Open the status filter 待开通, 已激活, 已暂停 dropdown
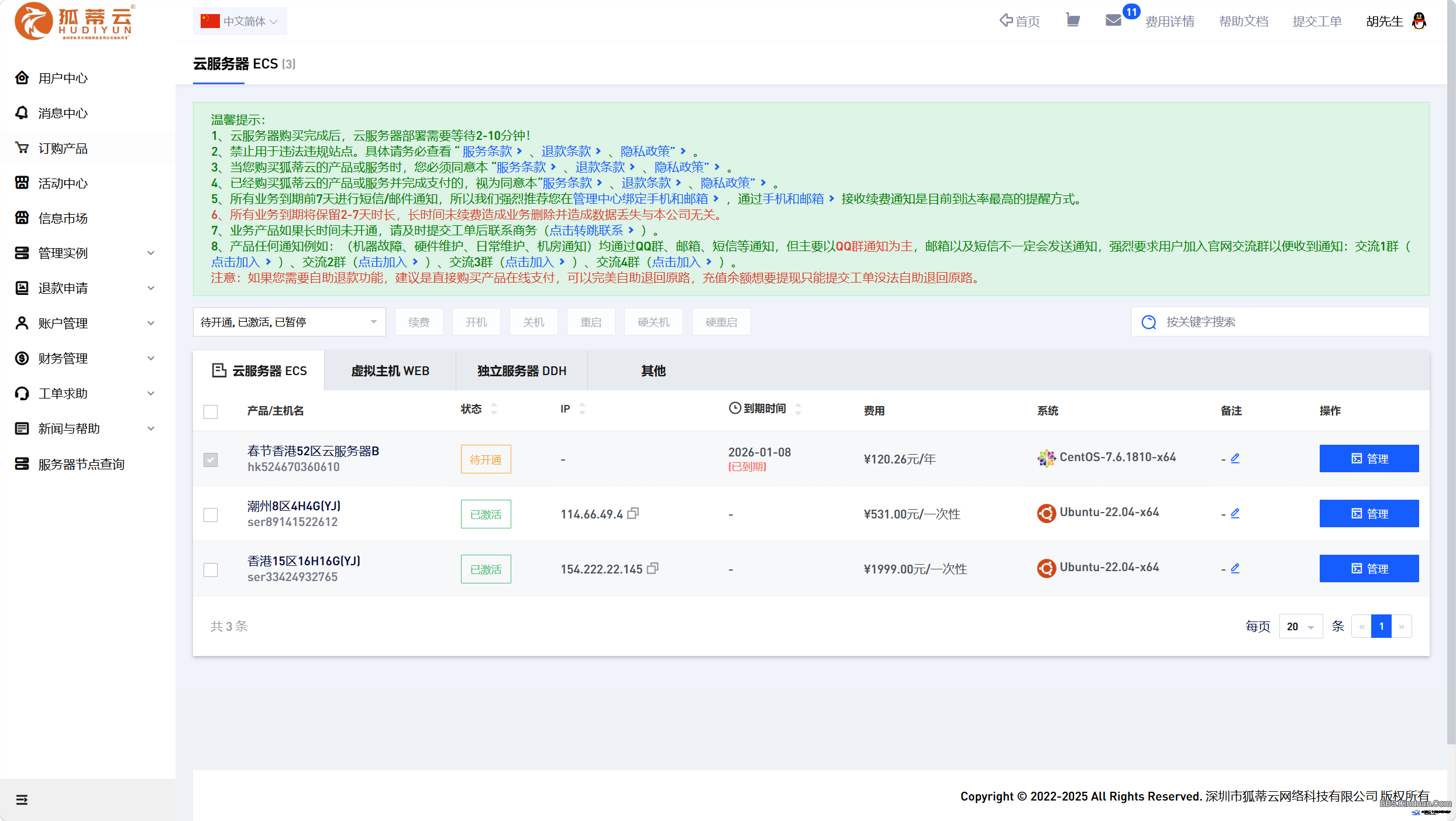The width and height of the screenshot is (1456, 821). pos(290,322)
